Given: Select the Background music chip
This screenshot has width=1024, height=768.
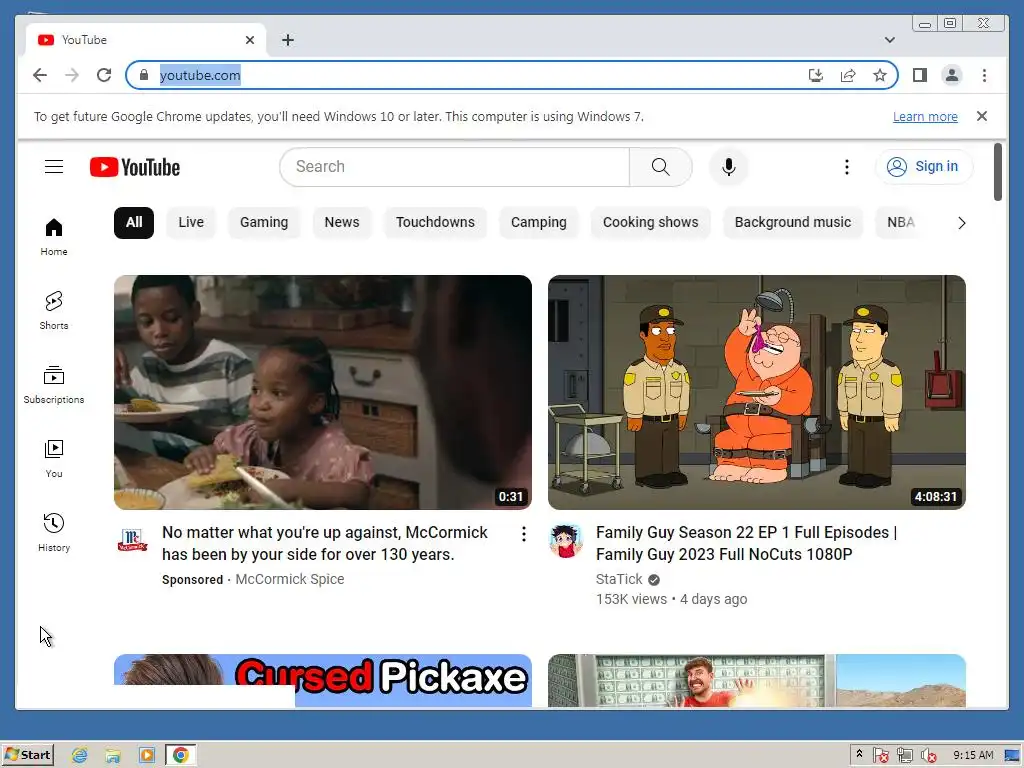Looking at the screenshot, I should (x=793, y=223).
